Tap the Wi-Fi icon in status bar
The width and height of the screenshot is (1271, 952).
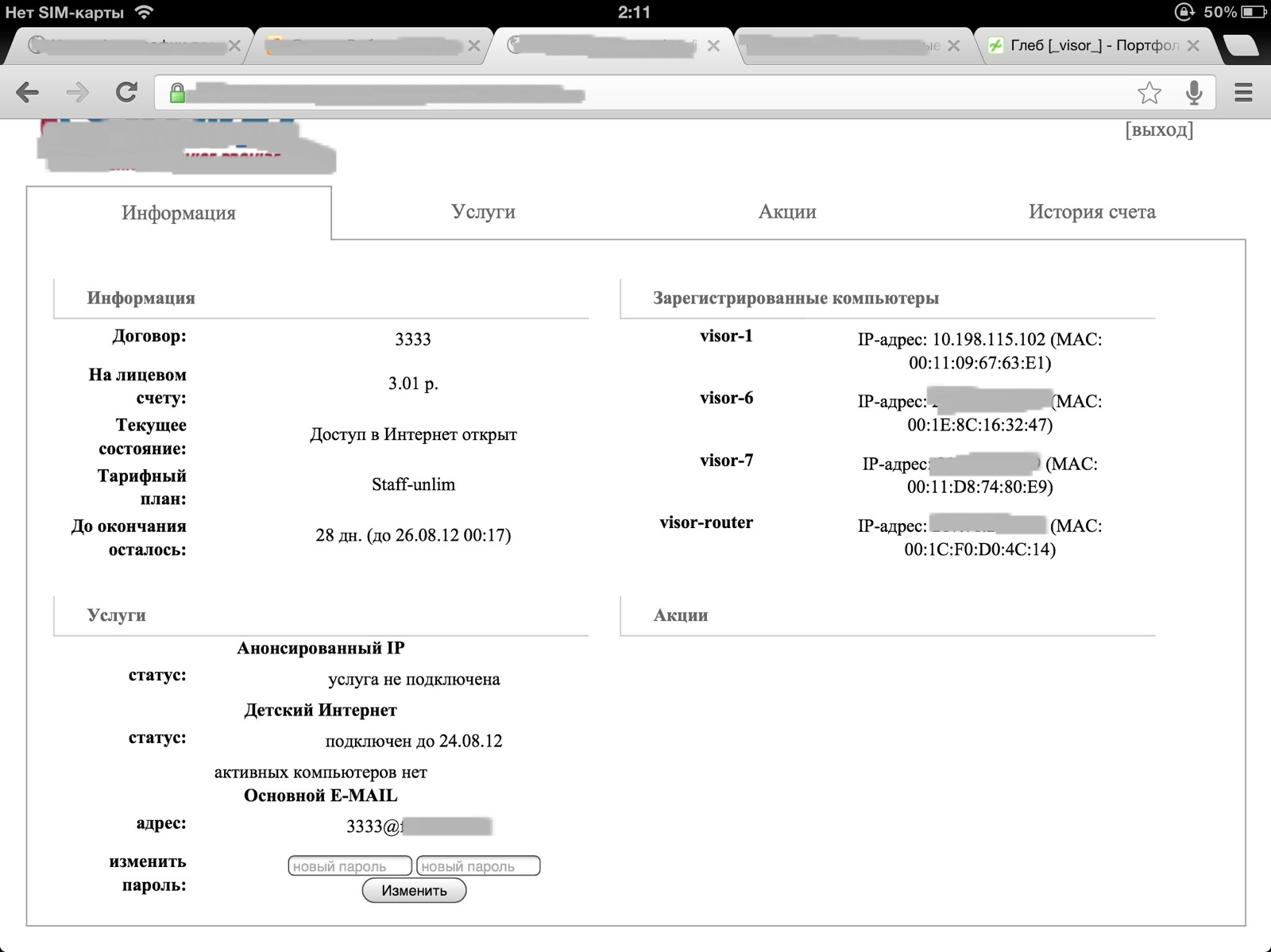click(x=144, y=12)
